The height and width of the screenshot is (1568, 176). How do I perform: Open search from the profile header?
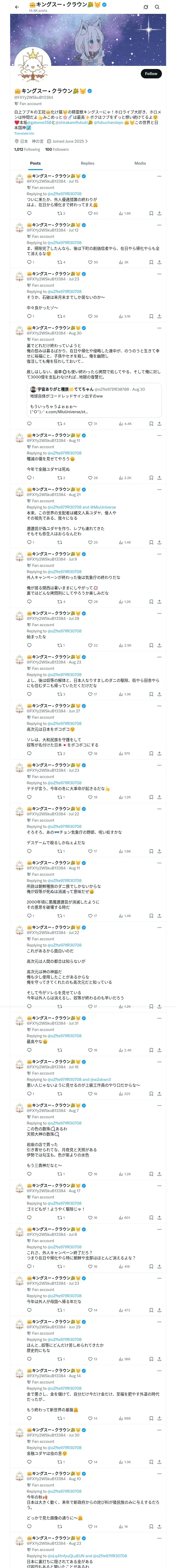pos(157,7)
